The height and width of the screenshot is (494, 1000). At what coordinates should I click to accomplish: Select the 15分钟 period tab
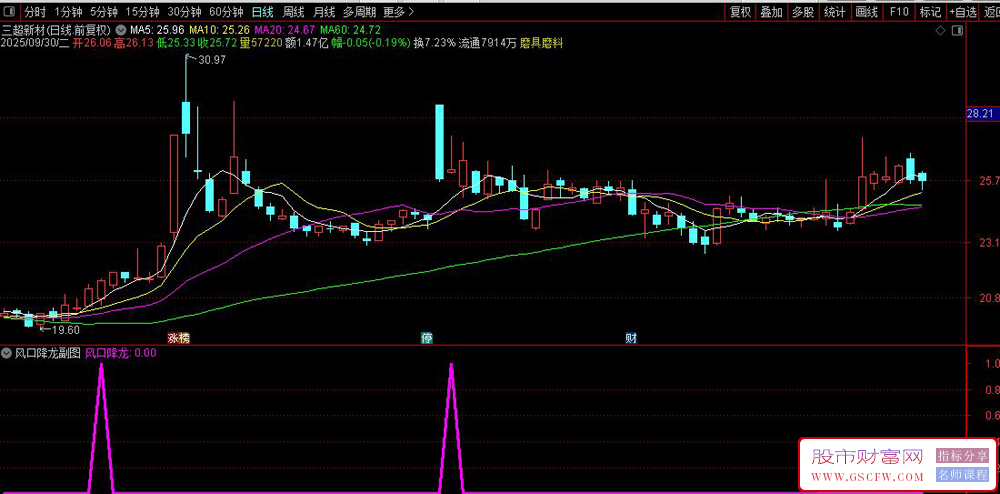[142, 11]
